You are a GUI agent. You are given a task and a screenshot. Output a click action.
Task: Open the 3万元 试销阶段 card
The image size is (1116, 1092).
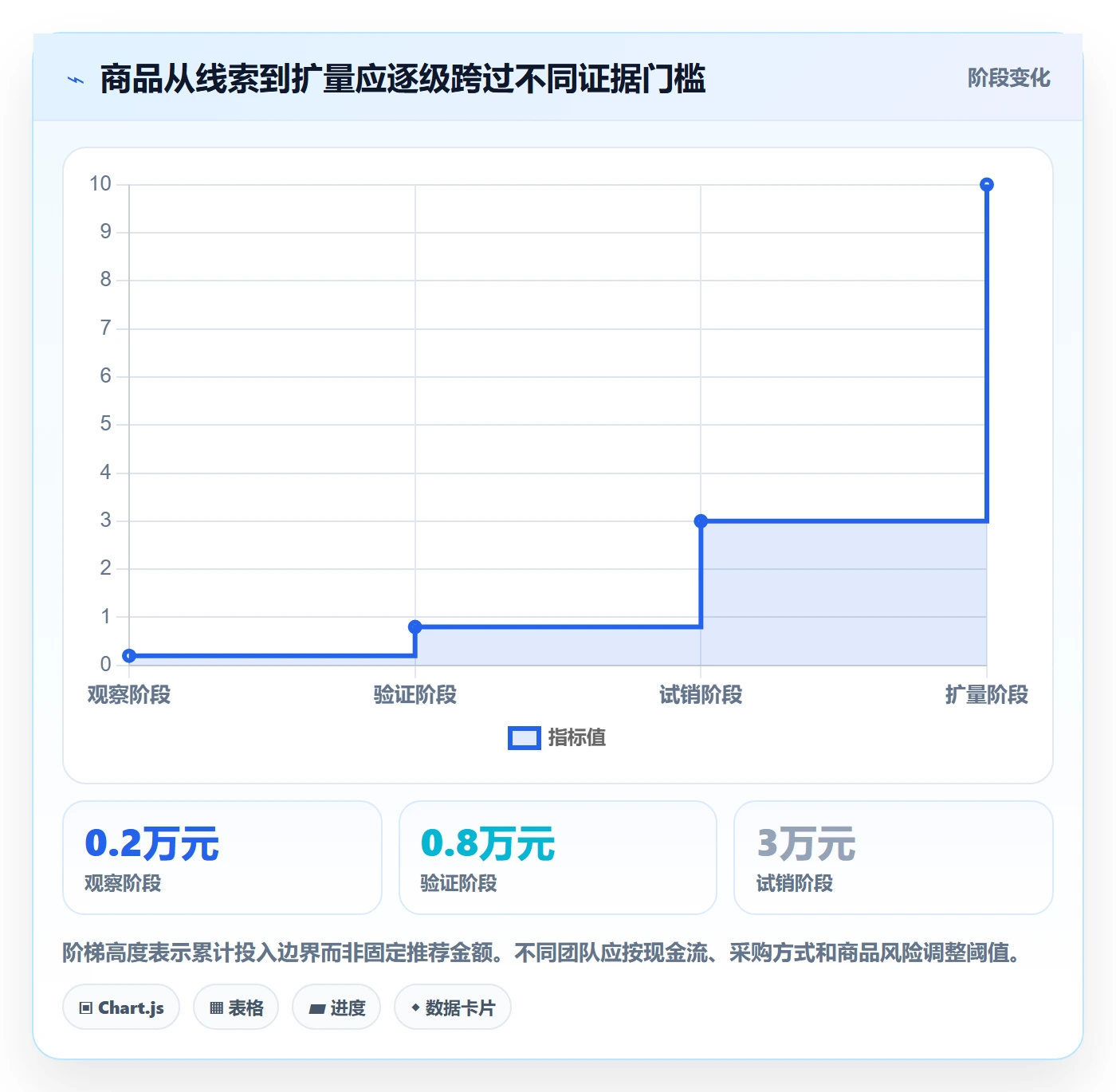(894, 858)
